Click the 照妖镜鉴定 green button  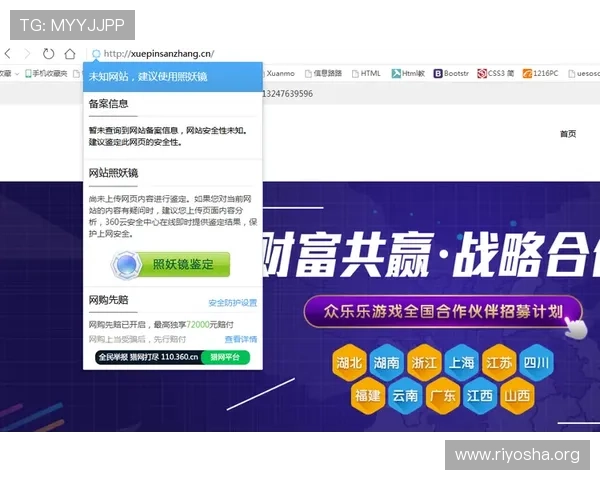coord(183,264)
